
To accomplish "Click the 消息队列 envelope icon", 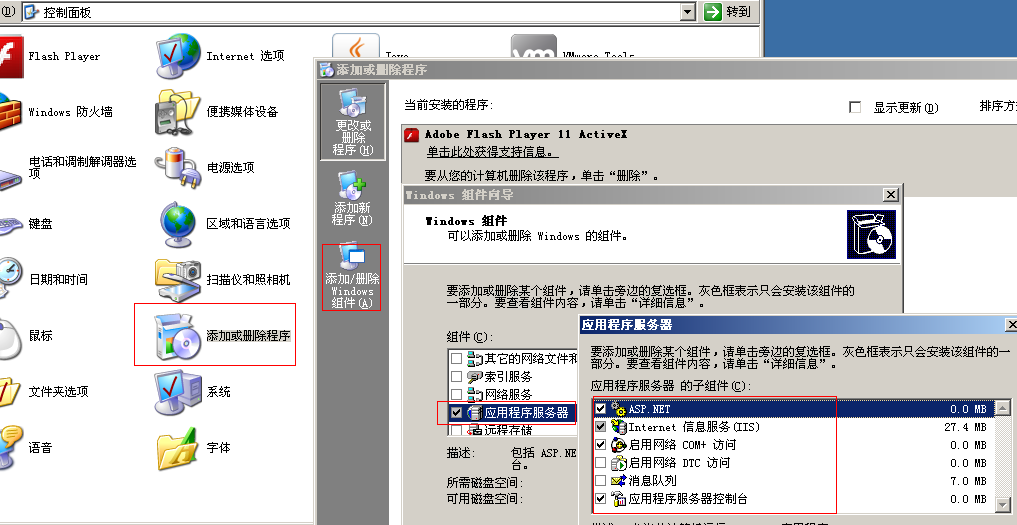I will tap(618, 481).
